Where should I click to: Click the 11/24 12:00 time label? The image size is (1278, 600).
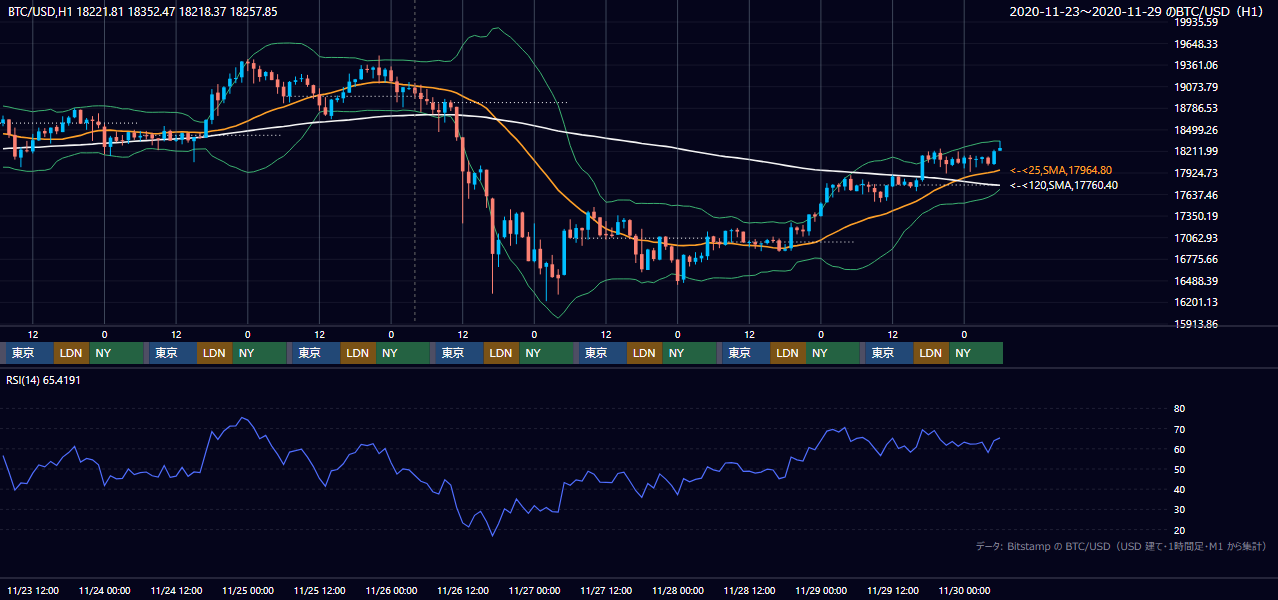[x=177, y=590]
